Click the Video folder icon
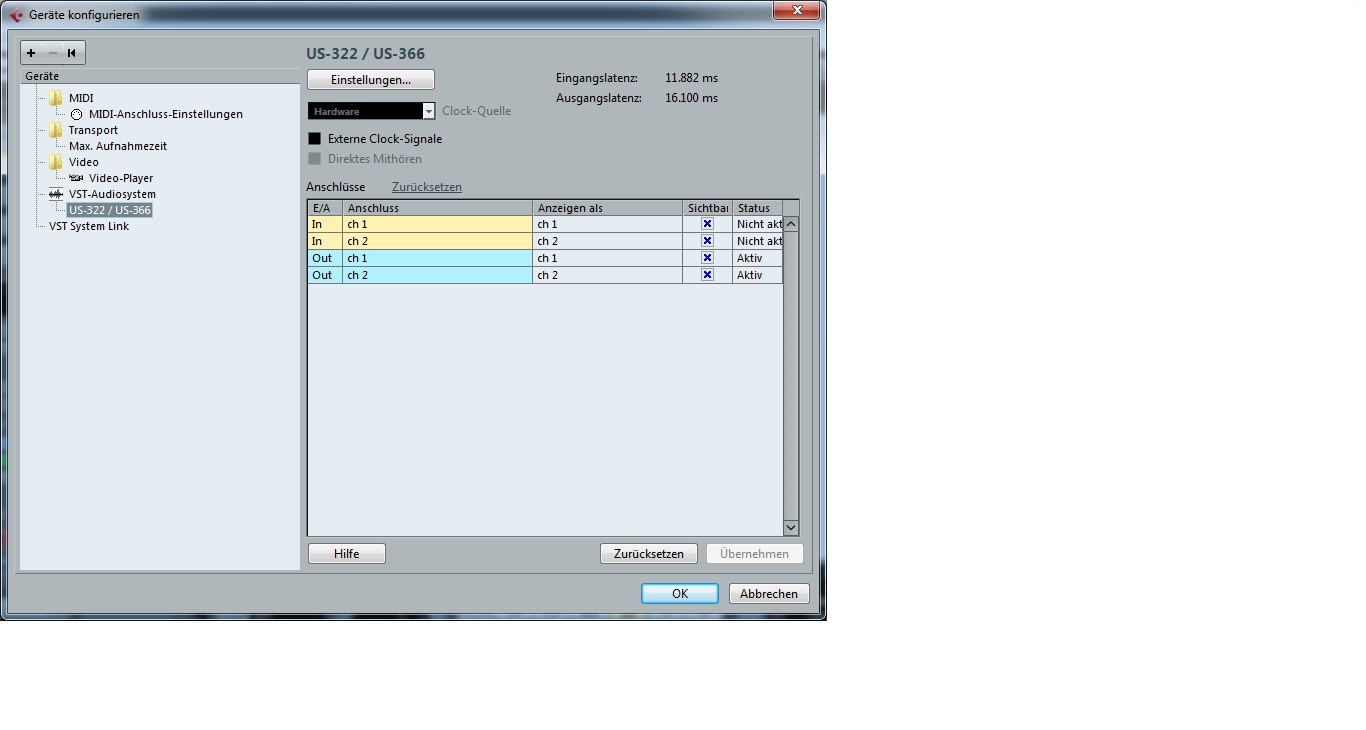The width and height of the screenshot is (1366, 730). (55, 162)
